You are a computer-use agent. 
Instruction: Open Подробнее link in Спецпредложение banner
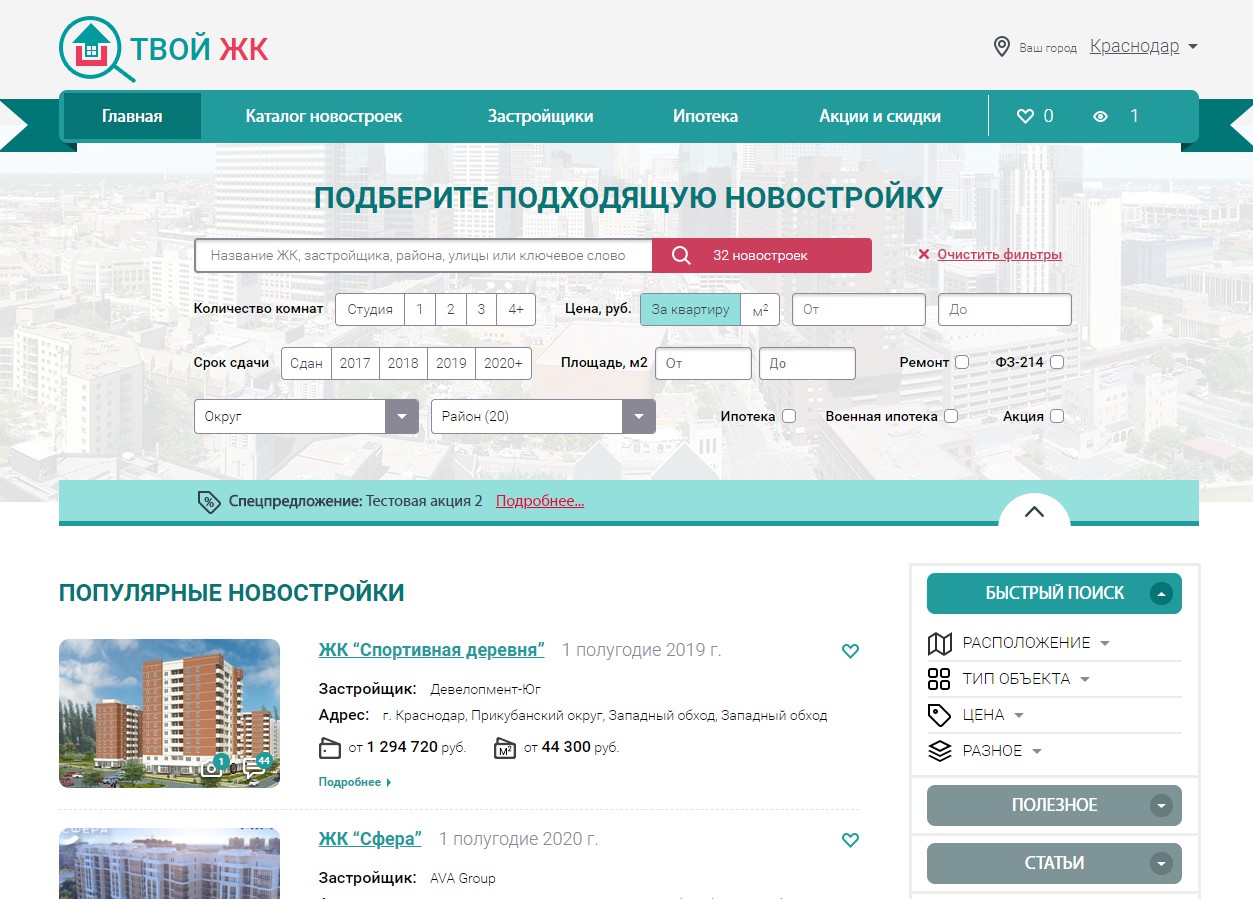[540, 501]
